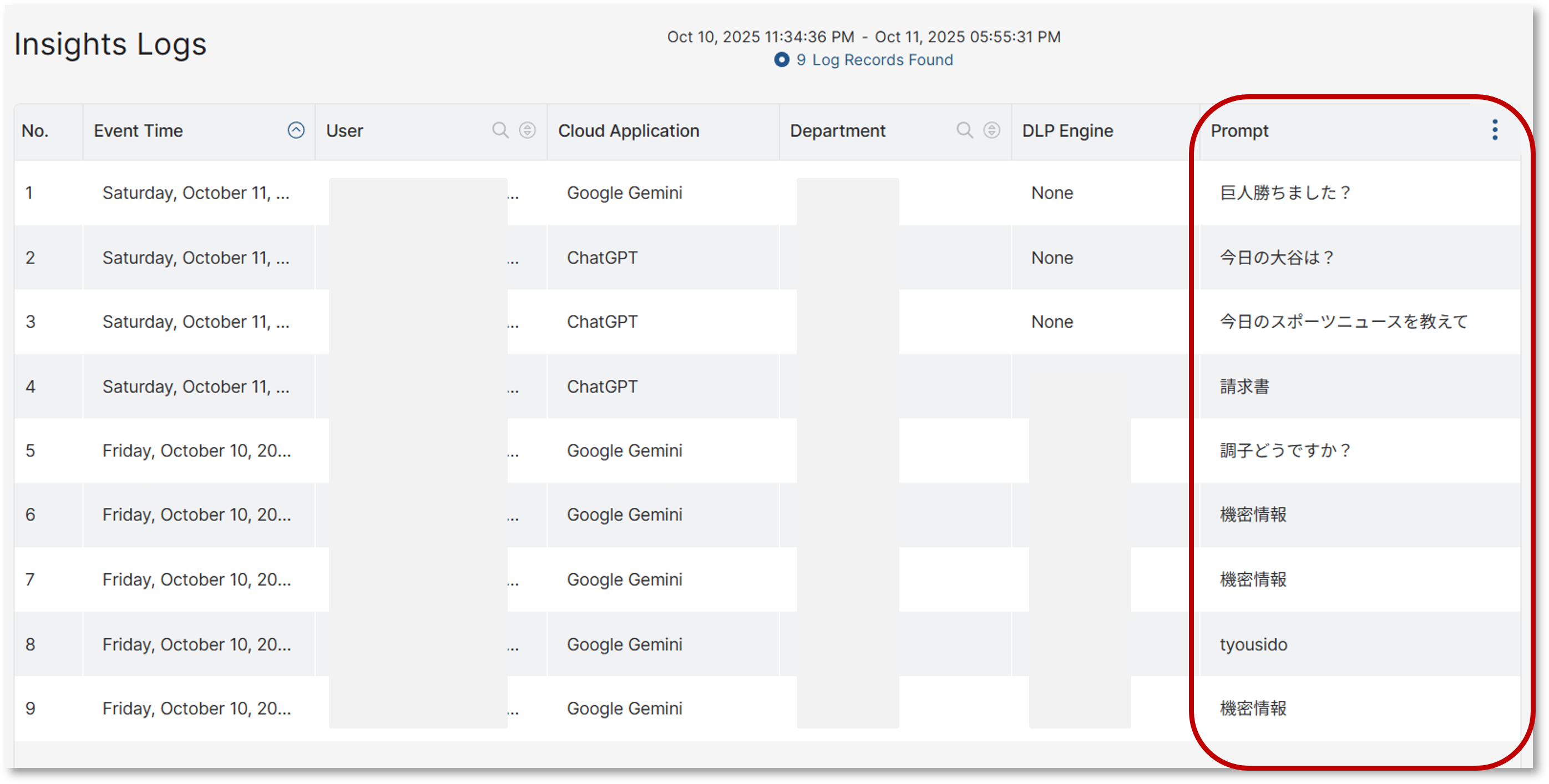Open the three-dot column options menu

[x=1494, y=130]
